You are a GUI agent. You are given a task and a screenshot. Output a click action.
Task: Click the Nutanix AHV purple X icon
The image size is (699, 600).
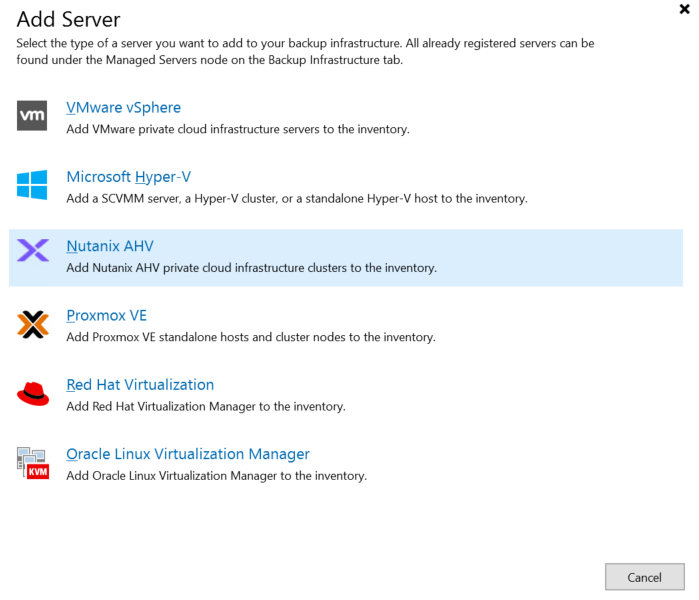pyautogui.click(x=33, y=250)
